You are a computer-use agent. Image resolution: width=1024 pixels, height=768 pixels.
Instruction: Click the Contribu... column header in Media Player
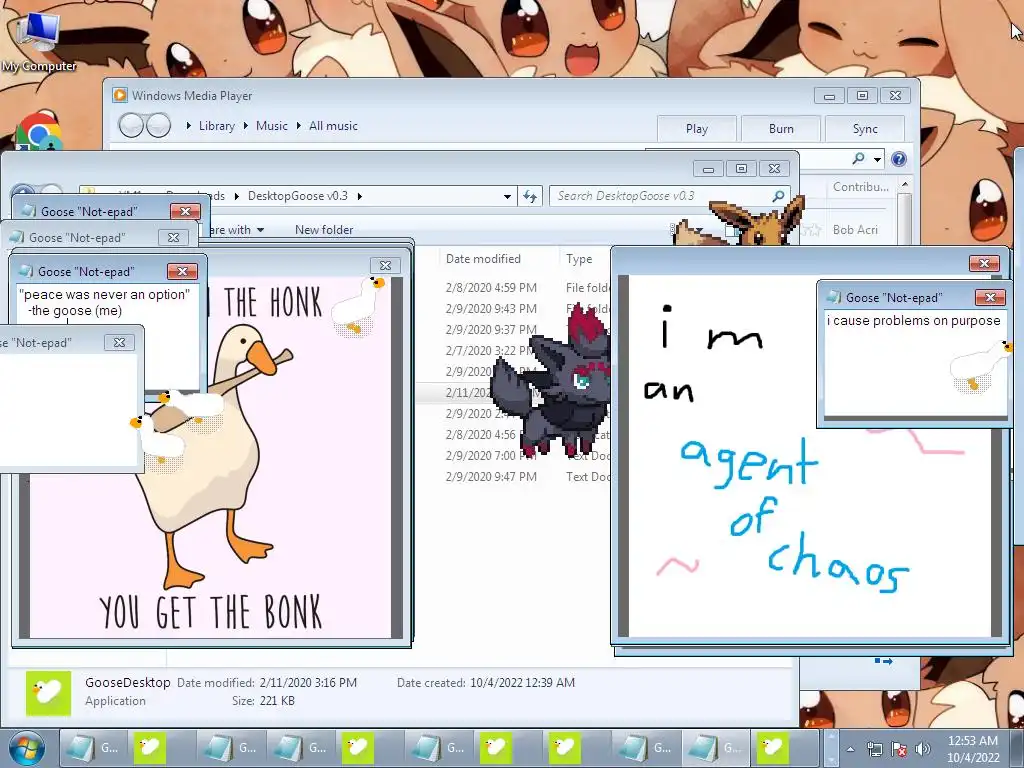click(860, 187)
